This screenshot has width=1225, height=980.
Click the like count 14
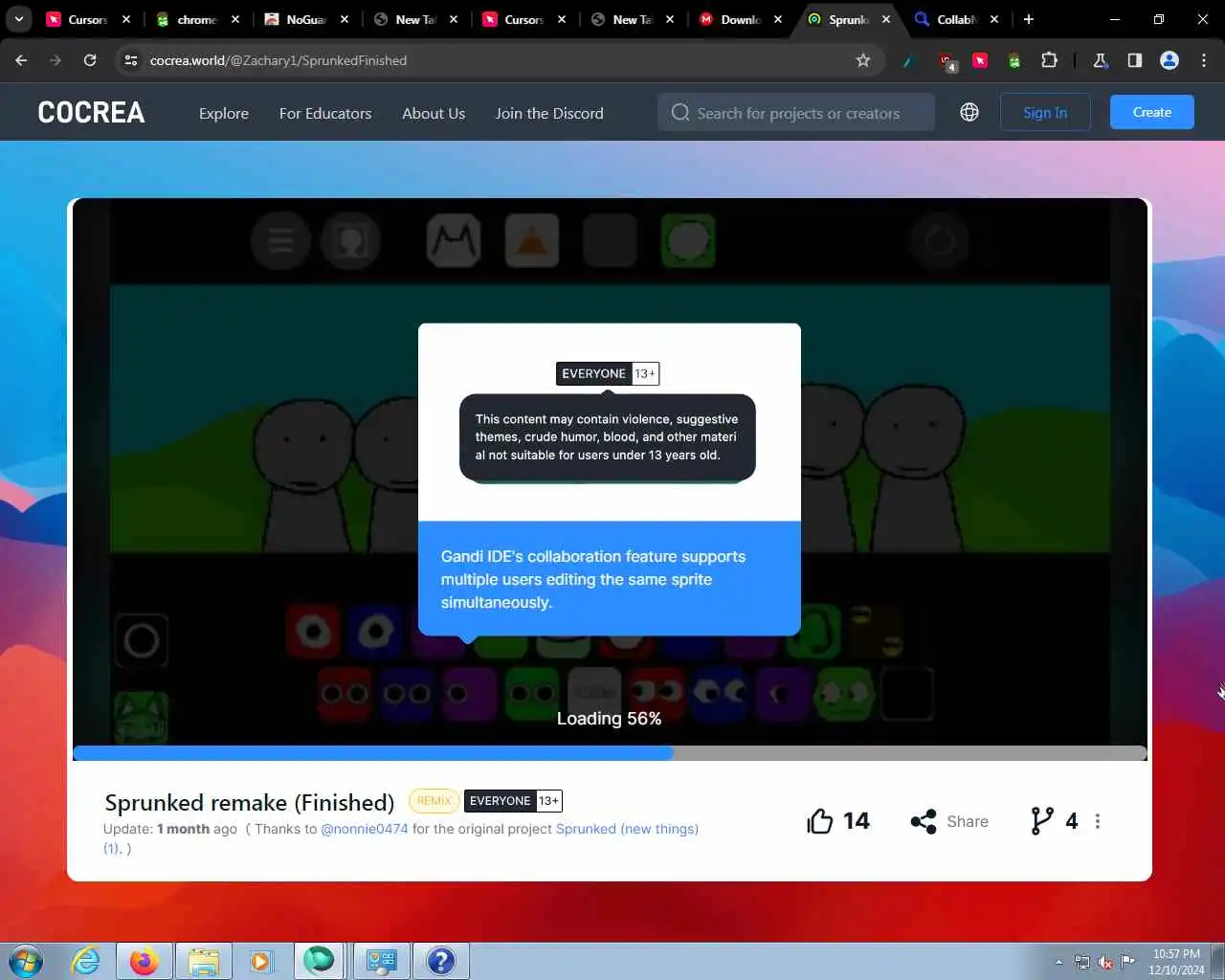tap(857, 821)
